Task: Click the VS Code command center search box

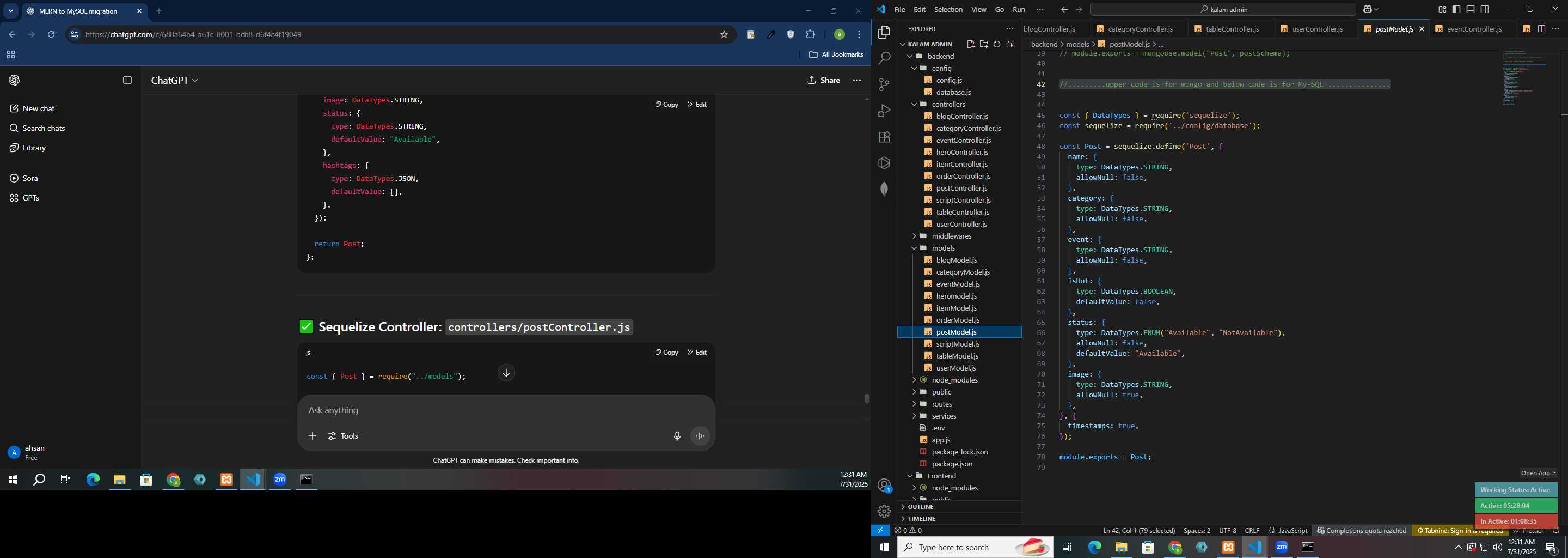Action: (1223, 9)
